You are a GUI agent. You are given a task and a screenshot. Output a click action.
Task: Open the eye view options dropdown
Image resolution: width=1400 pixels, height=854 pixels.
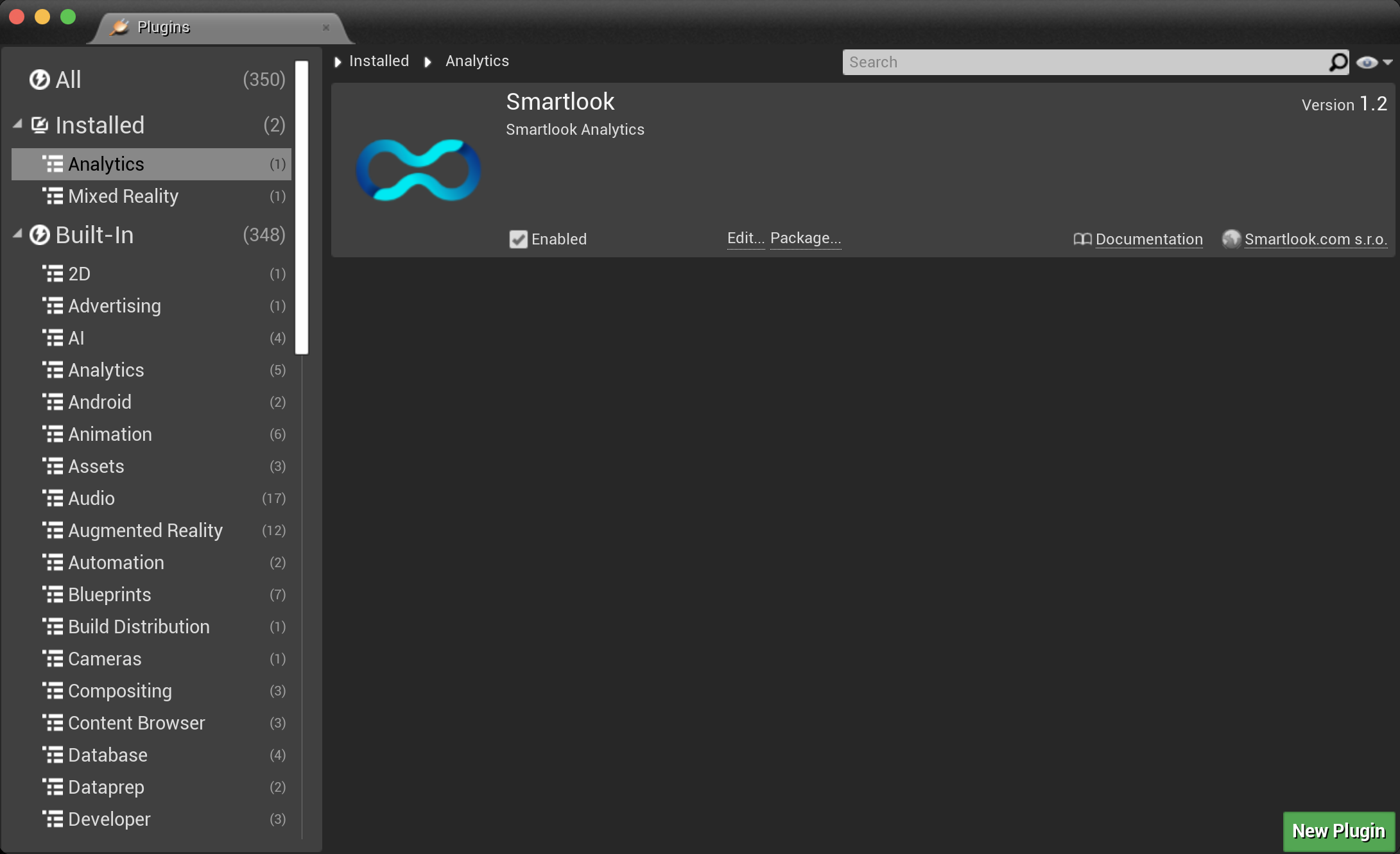point(1374,62)
